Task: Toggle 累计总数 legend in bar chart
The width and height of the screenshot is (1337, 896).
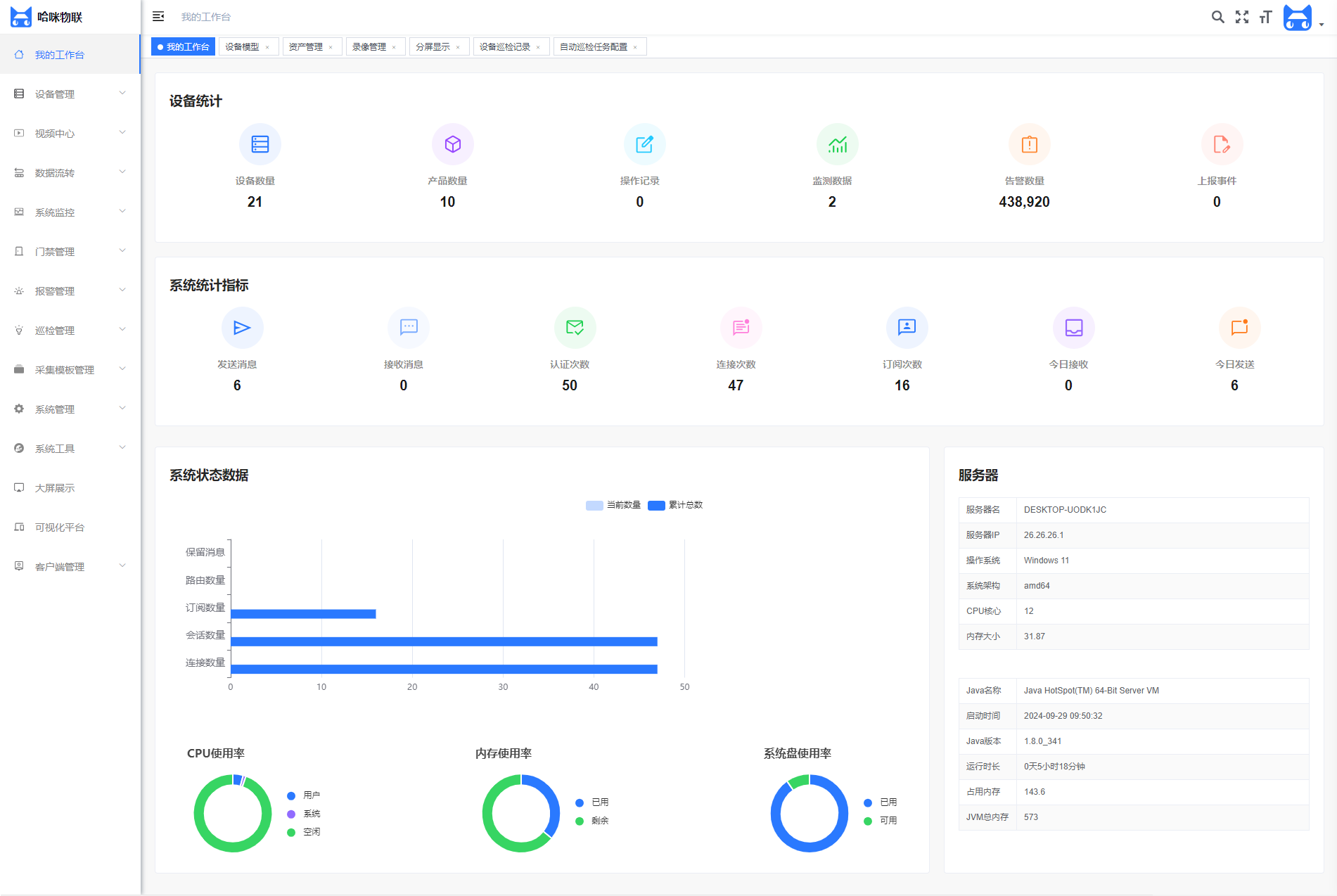Action: [x=675, y=505]
